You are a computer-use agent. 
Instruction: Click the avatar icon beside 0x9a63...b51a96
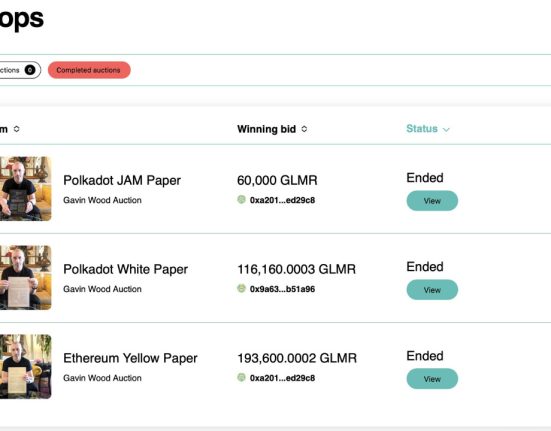pos(241,288)
